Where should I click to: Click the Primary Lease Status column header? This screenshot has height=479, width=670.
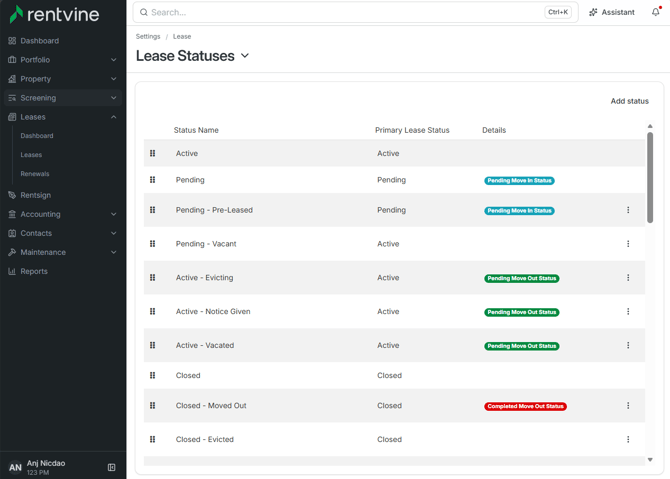pyautogui.click(x=412, y=130)
